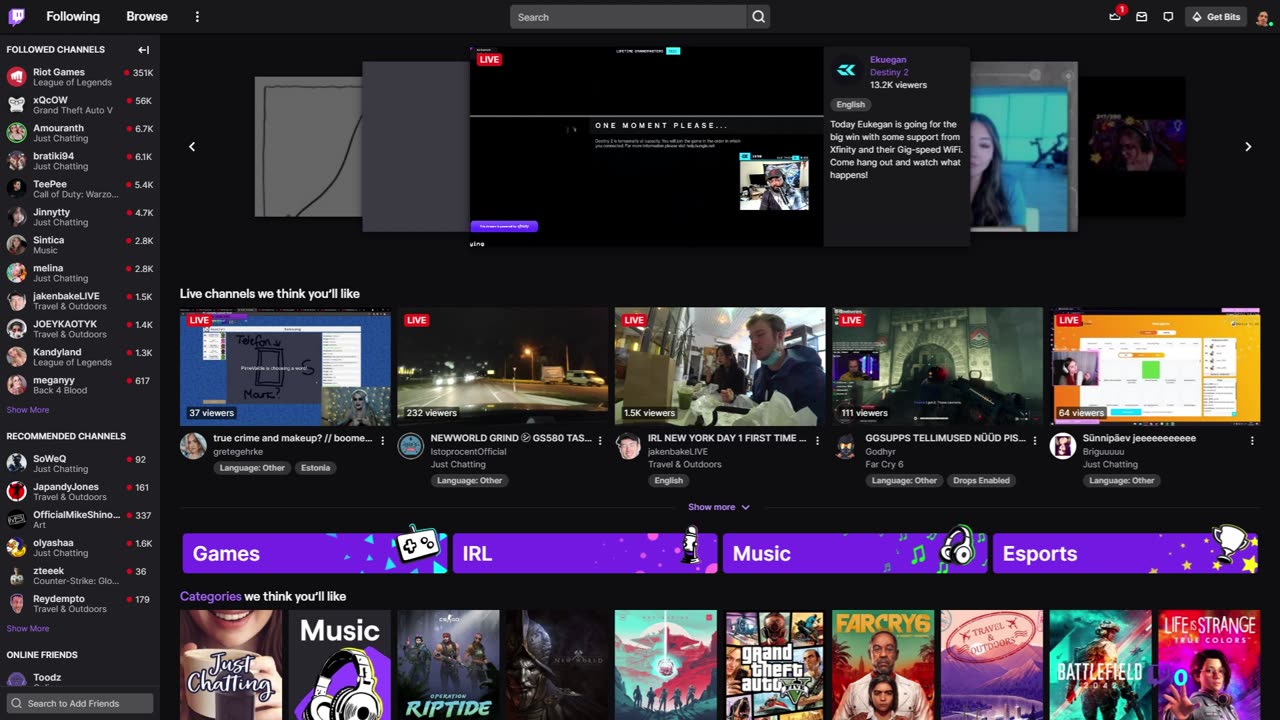Open Godhyr streamer avatar

tap(846, 446)
